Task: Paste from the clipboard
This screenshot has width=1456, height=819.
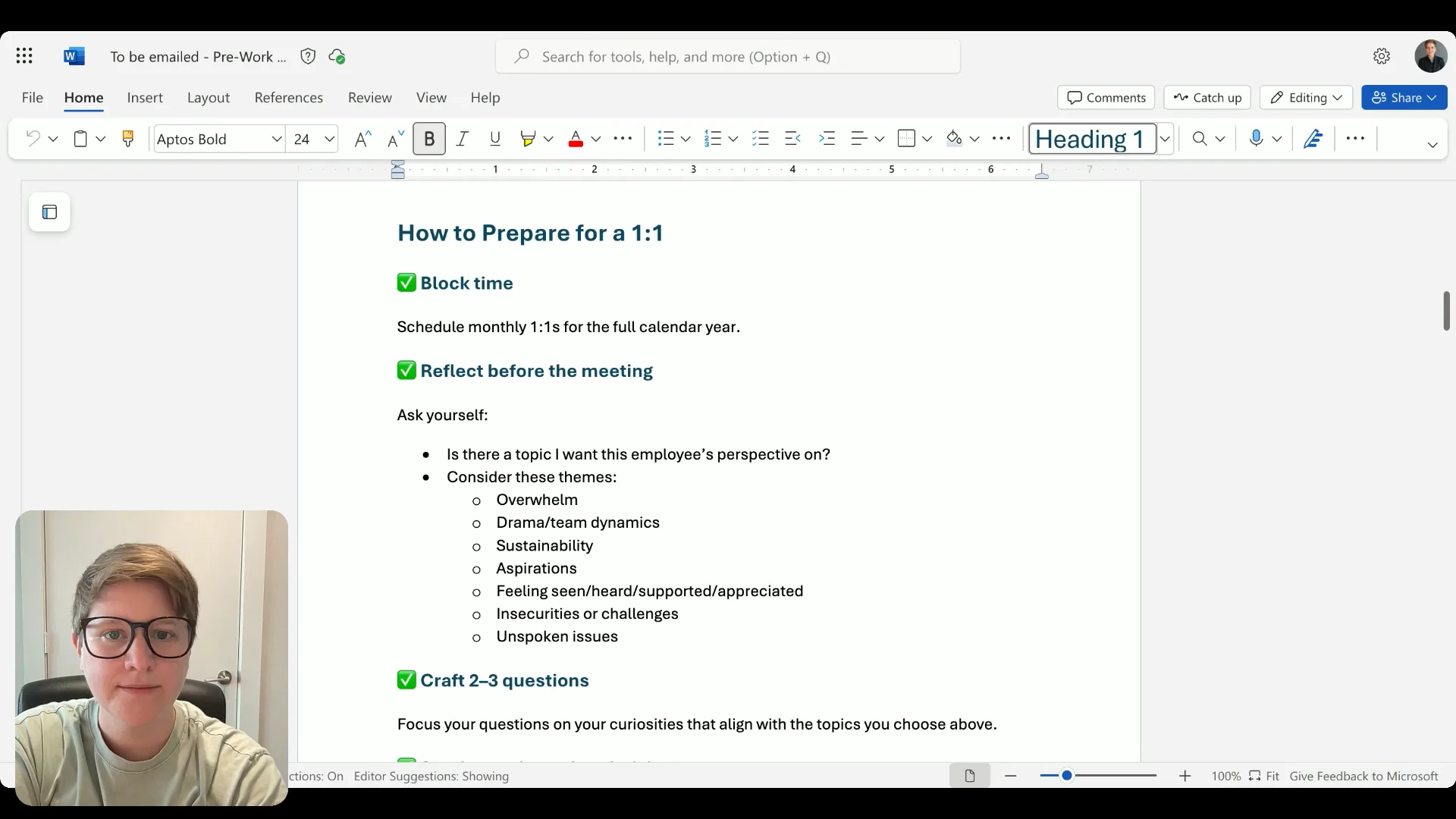Action: coord(80,139)
